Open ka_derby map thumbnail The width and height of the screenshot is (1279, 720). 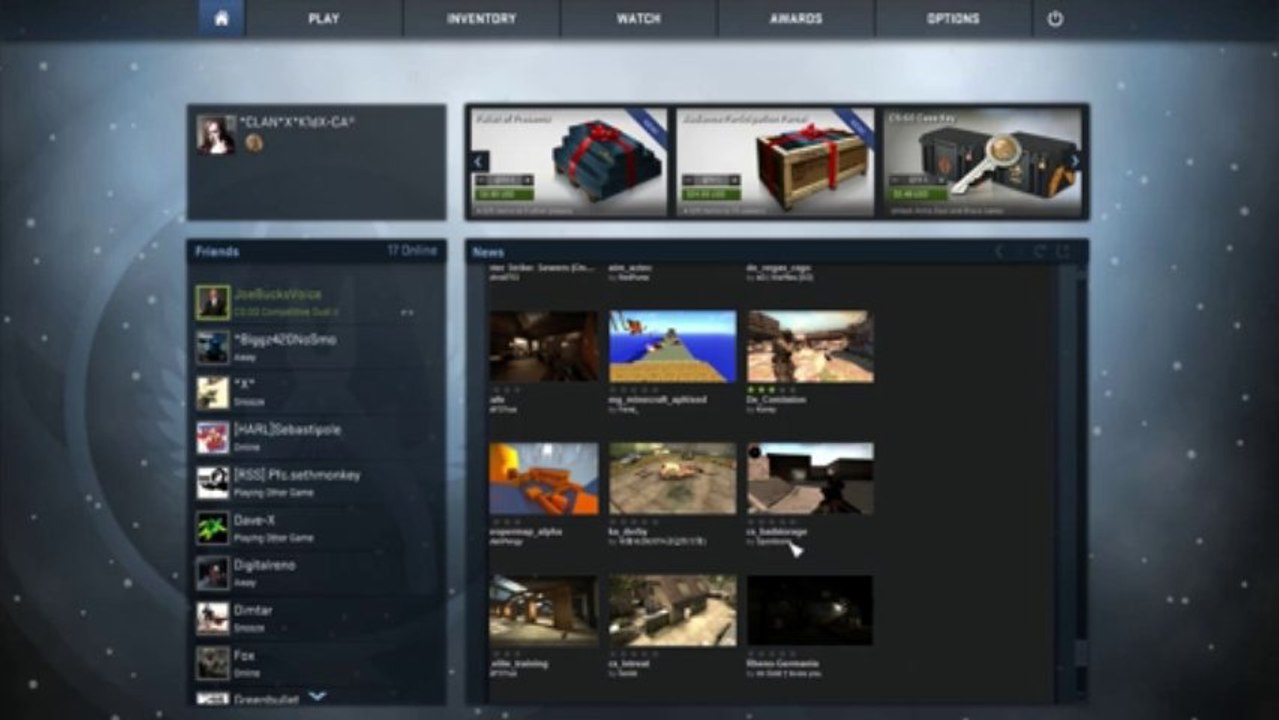tap(672, 479)
